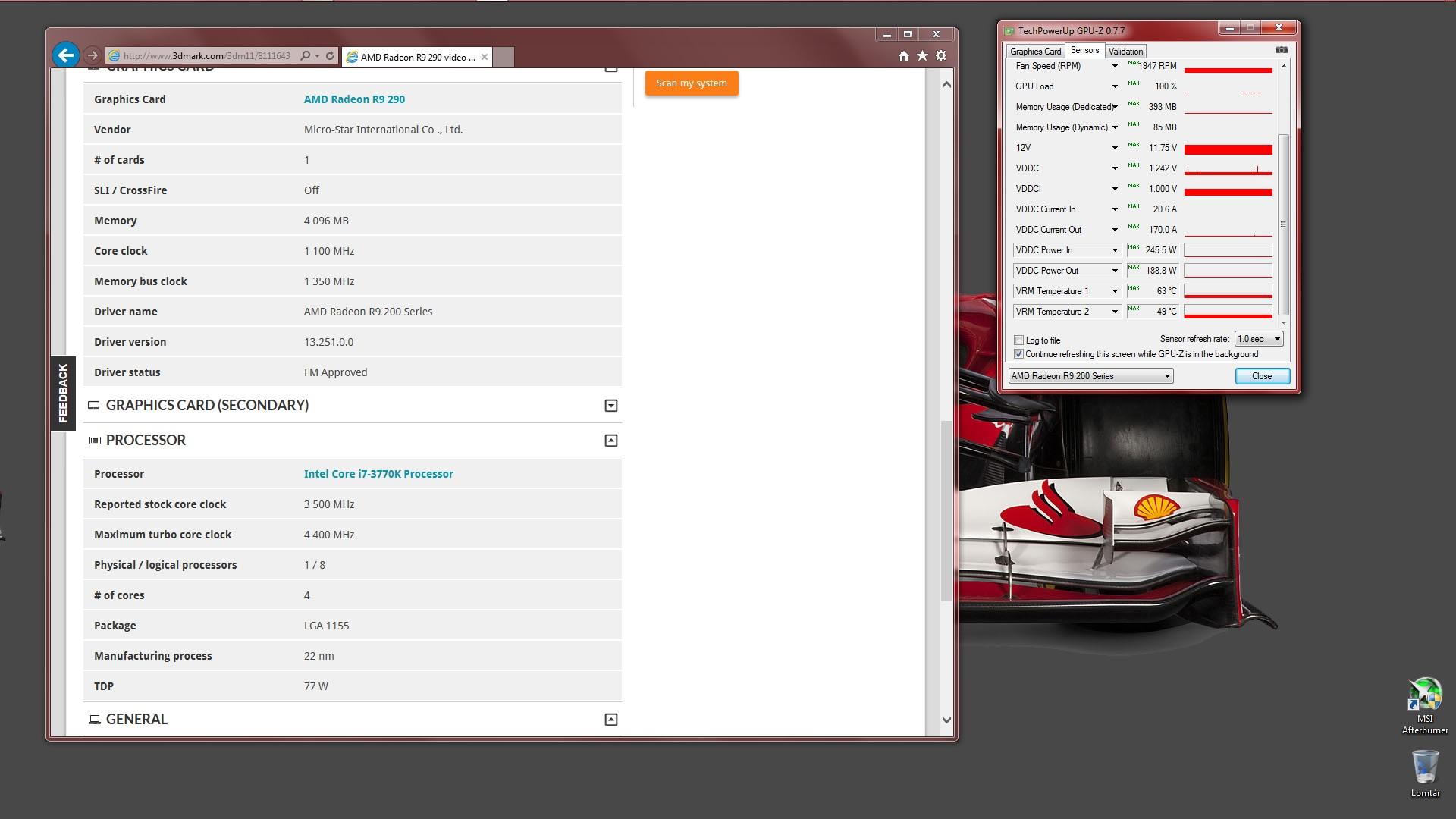1456x819 pixels.
Task: Open Intel Core i7-3770K Processor link
Action: (x=378, y=474)
